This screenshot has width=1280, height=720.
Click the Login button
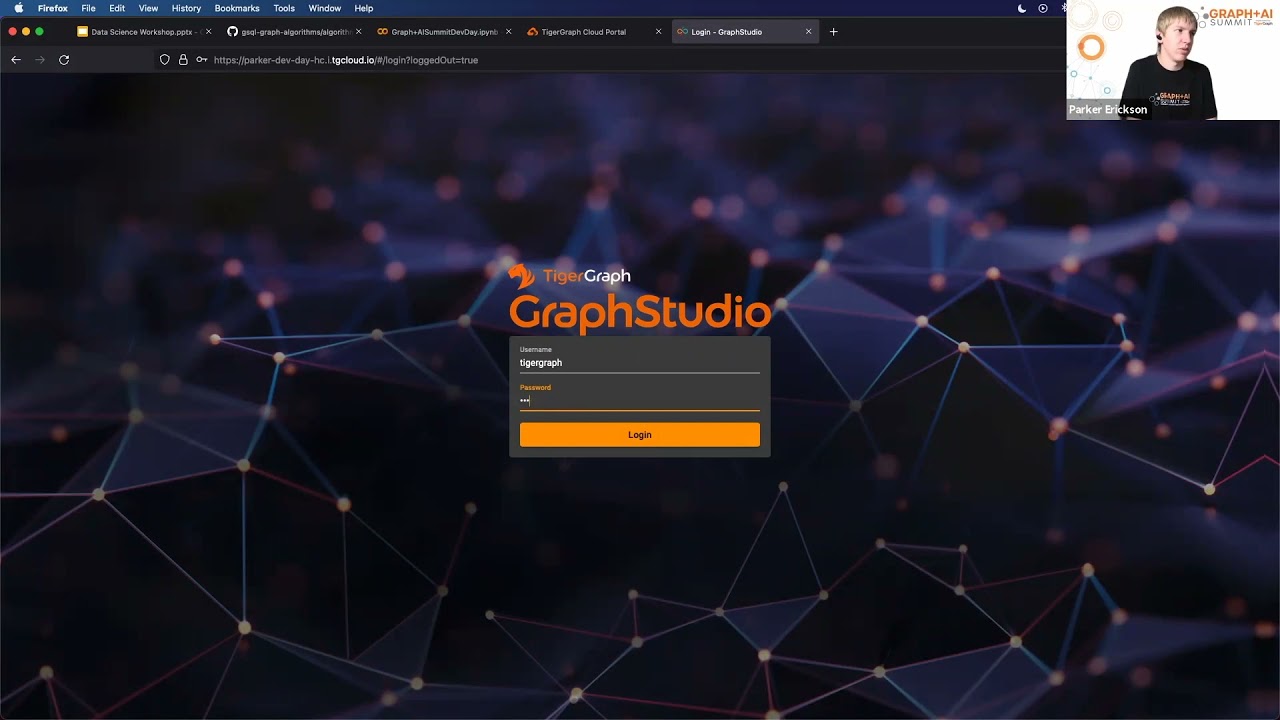tap(639, 434)
